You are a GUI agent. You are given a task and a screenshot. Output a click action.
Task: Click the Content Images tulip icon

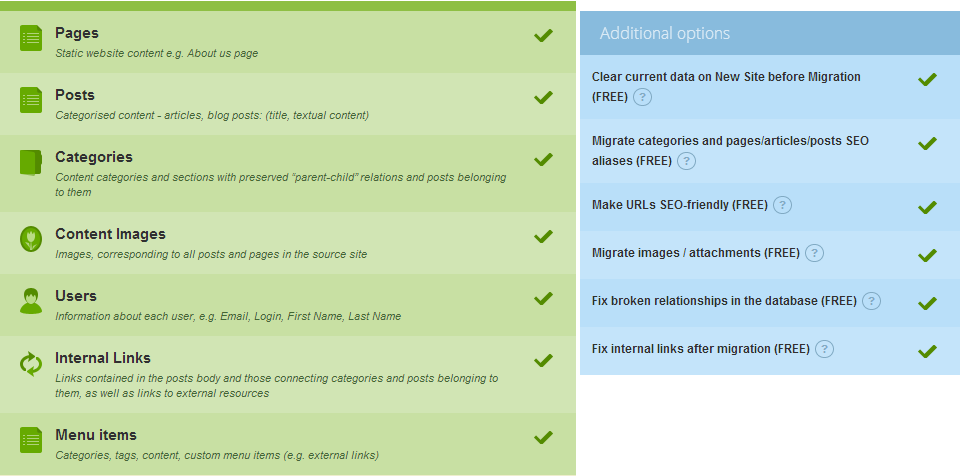[x=31, y=239]
